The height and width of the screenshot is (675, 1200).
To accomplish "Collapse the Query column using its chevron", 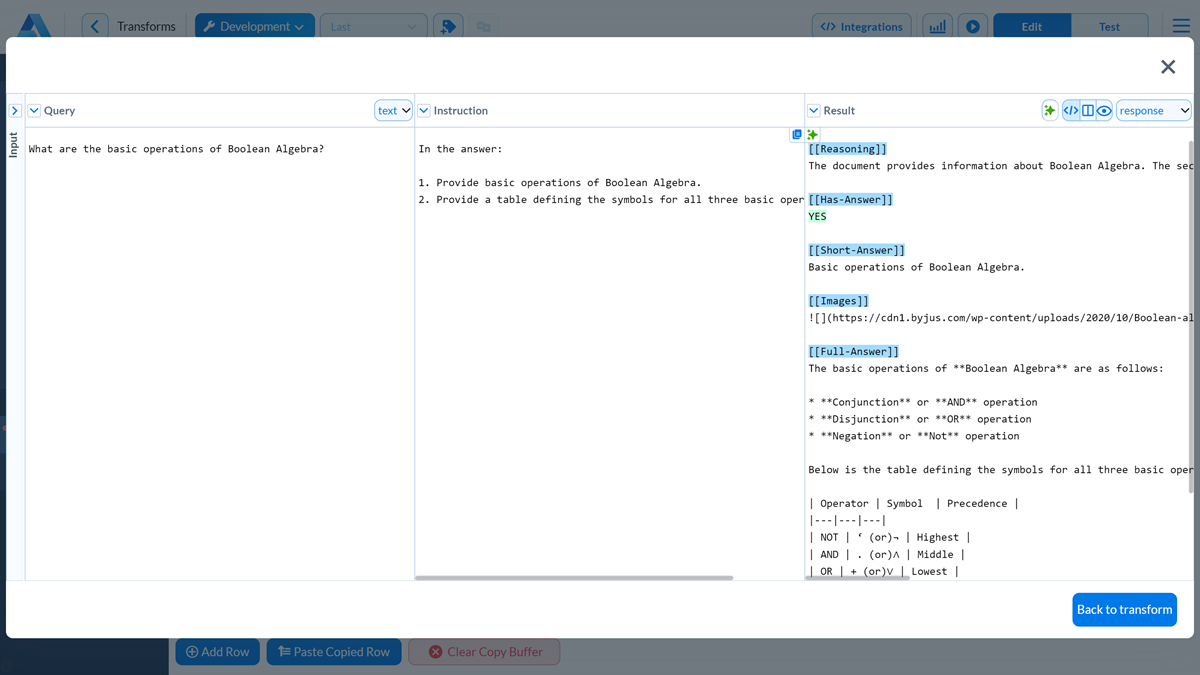I will (x=34, y=110).
